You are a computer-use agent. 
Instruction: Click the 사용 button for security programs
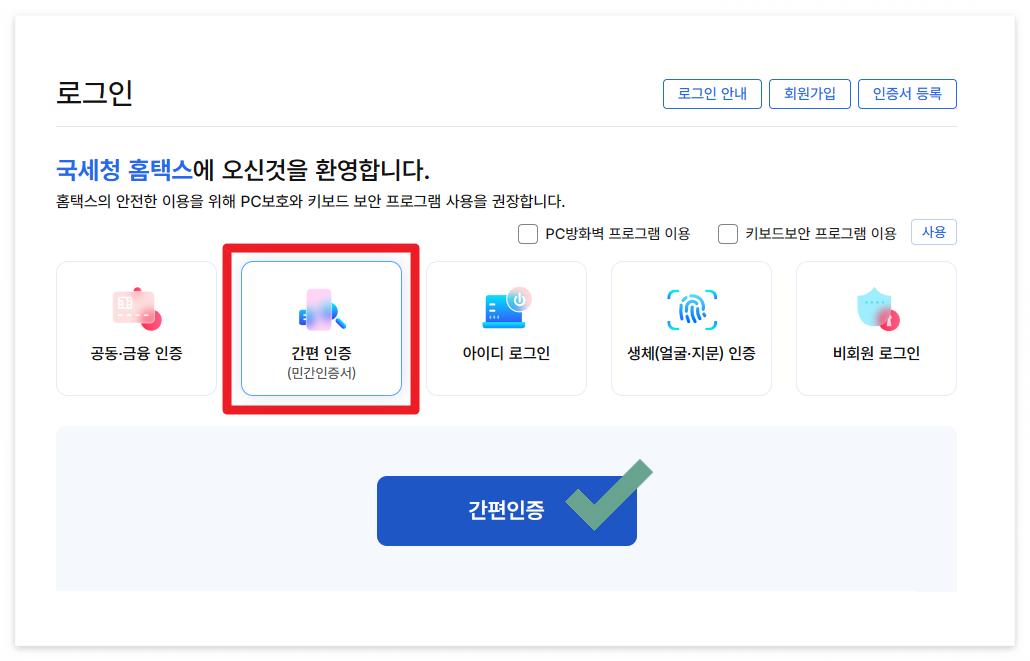[933, 232]
